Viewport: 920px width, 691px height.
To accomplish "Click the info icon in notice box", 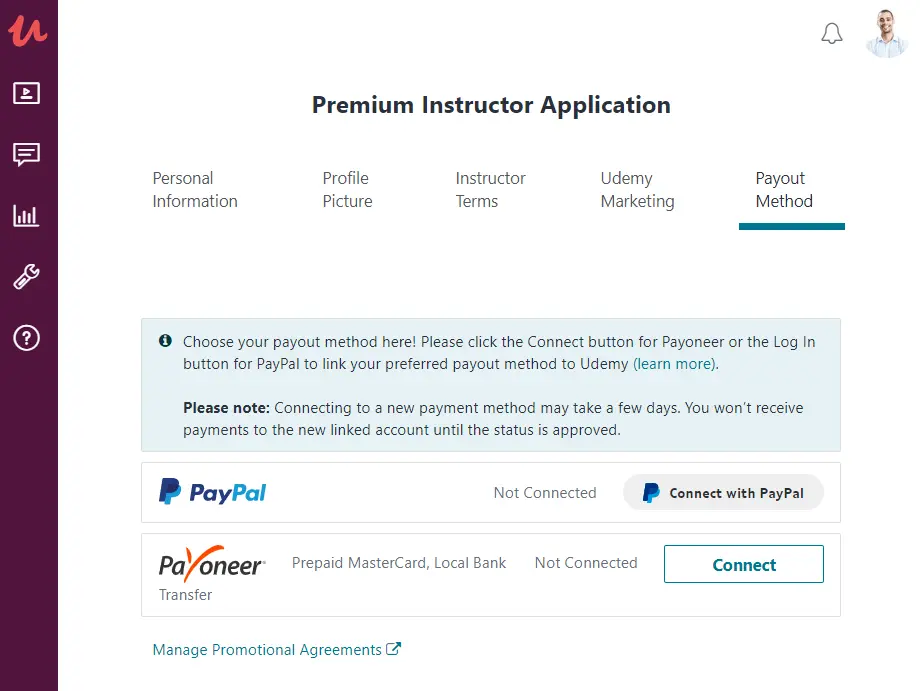I will pos(166,341).
